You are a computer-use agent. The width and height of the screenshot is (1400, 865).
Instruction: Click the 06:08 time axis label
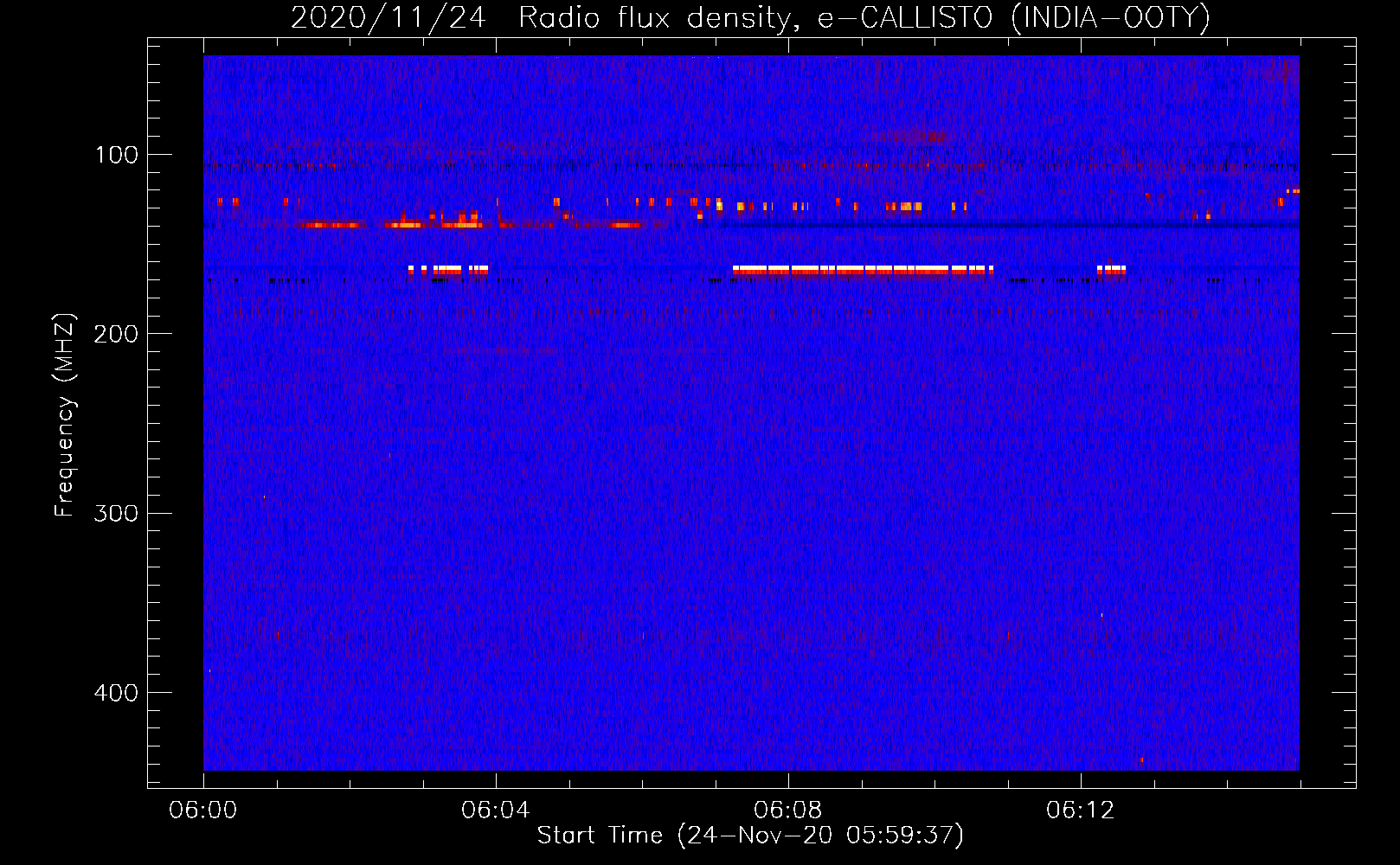[788, 810]
